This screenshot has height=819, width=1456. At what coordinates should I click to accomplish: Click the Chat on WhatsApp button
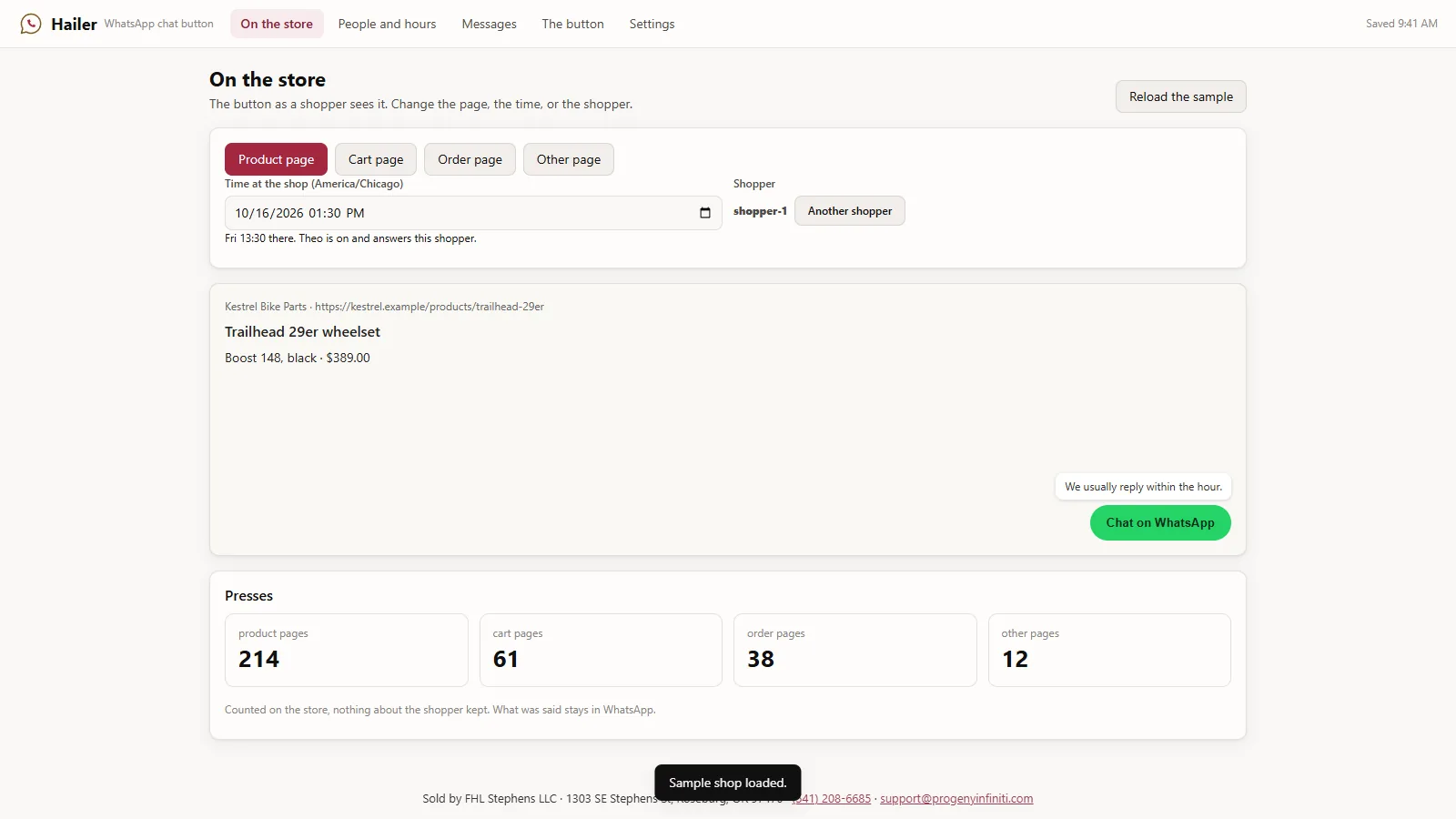click(x=1160, y=522)
